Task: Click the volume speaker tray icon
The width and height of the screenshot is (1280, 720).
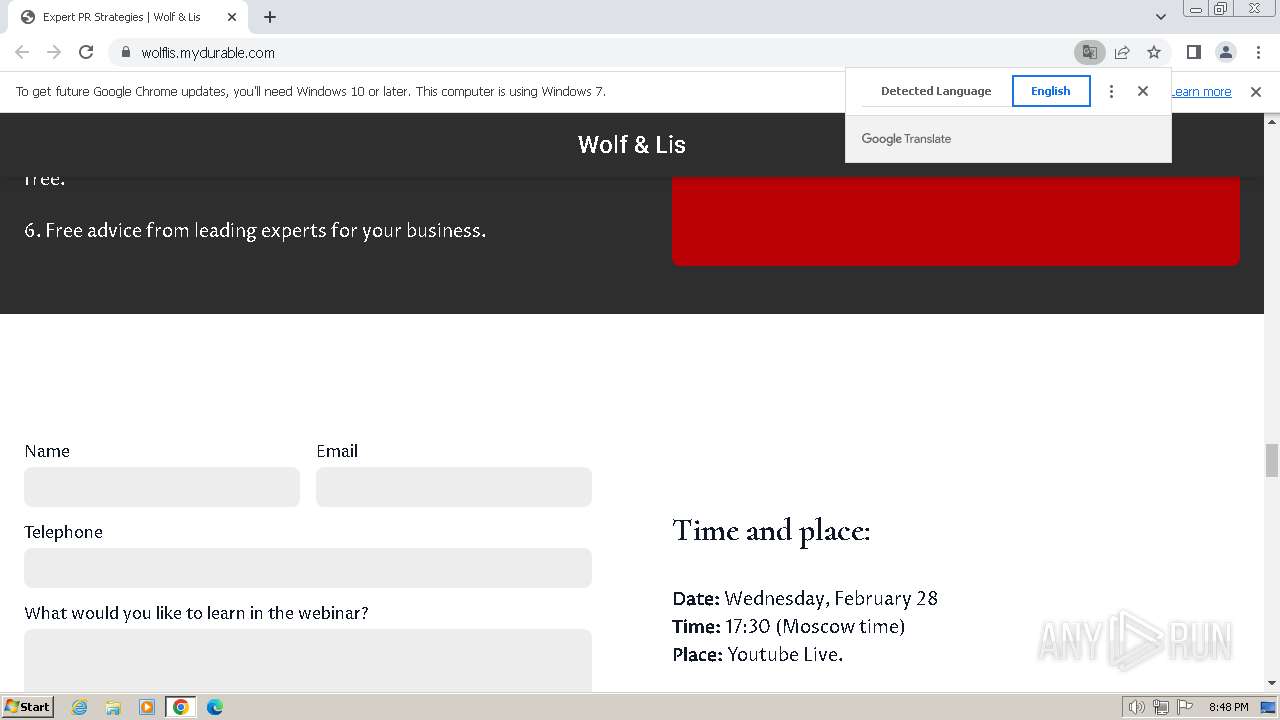Action: 1136,707
